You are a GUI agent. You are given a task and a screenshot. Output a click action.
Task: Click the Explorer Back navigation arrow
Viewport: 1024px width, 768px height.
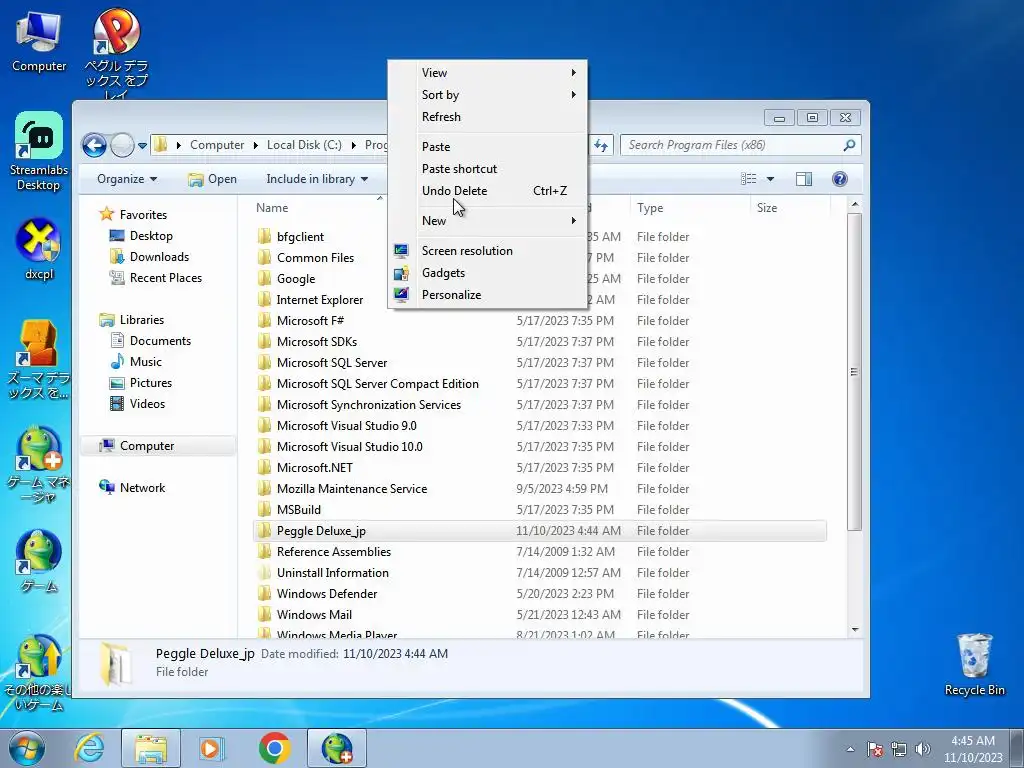click(x=95, y=145)
